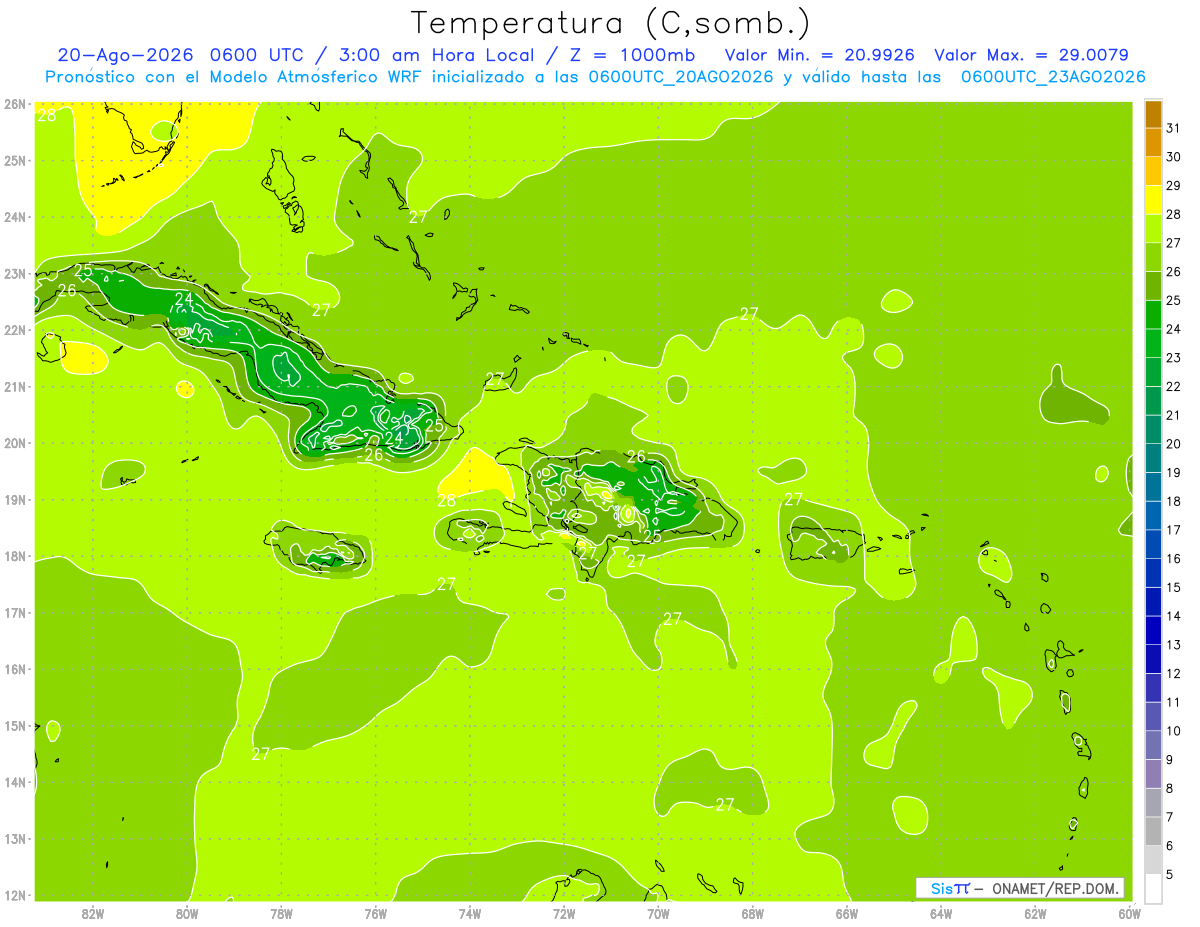Click the "64W" longitude axis label

[x=941, y=912]
